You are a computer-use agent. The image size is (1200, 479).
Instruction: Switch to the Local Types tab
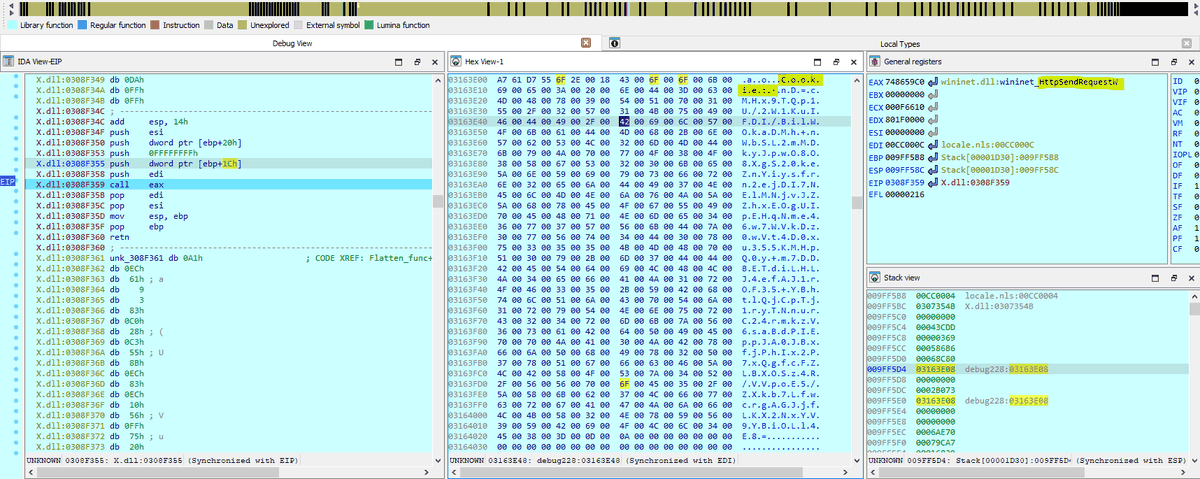[900, 44]
